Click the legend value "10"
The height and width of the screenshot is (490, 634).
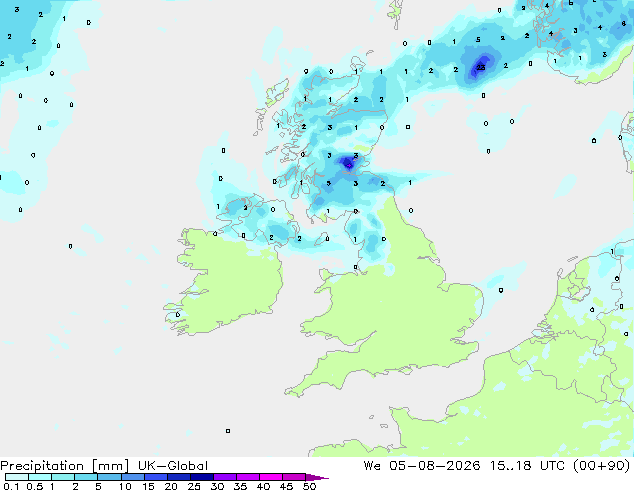125,486
